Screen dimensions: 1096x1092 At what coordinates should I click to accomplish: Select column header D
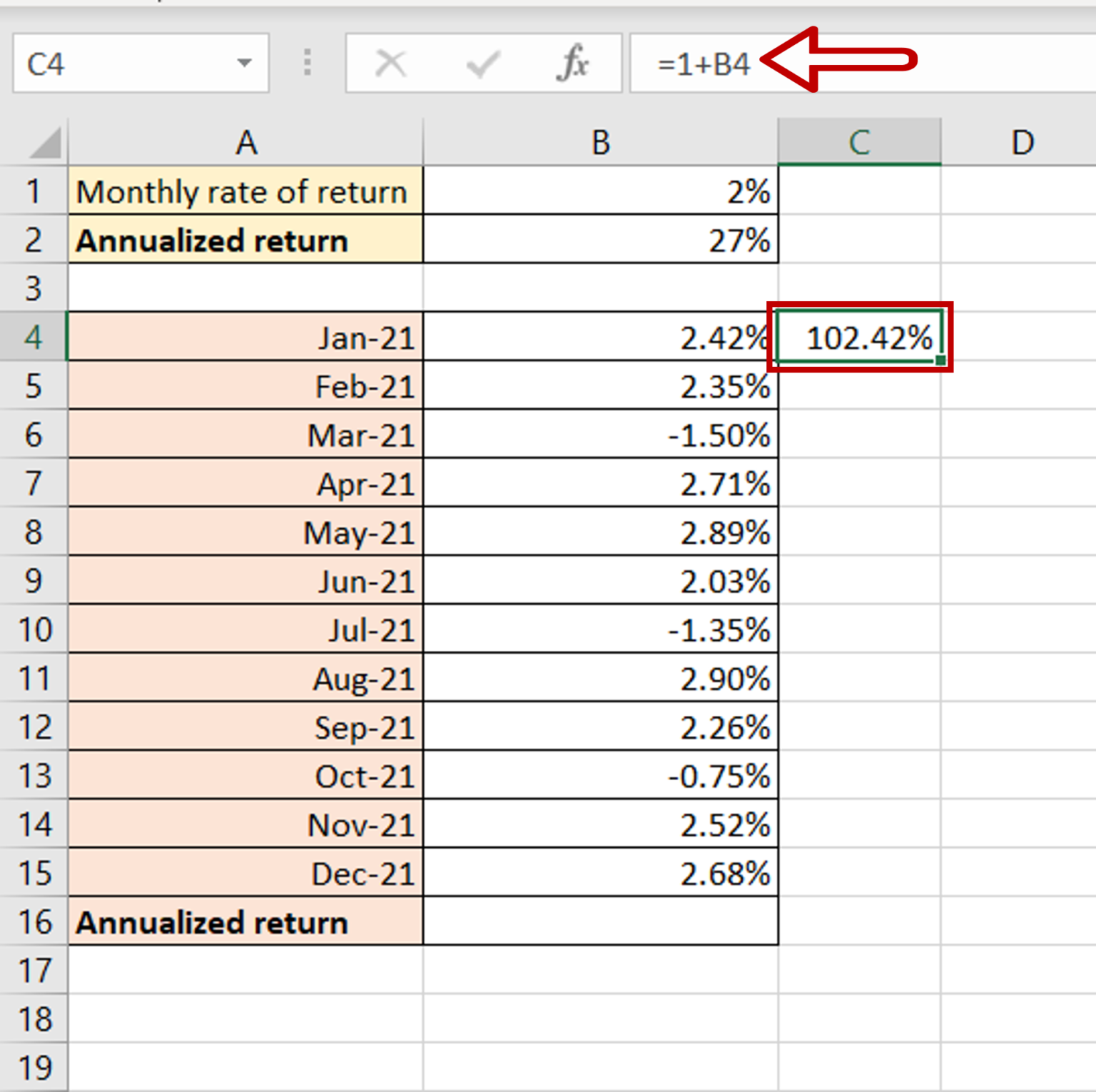(1022, 141)
